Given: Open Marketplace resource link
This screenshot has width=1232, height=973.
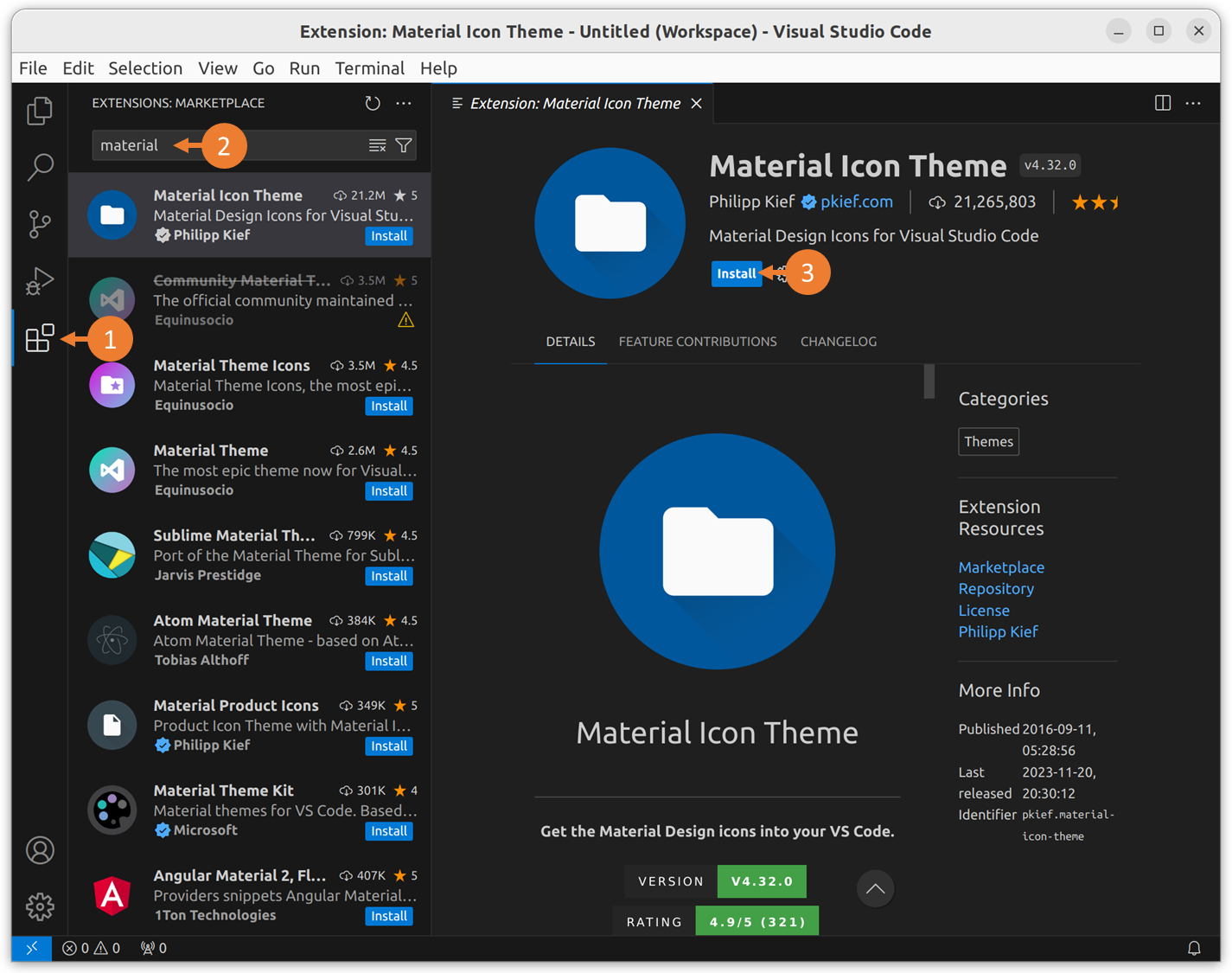Looking at the screenshot, I should 1001,567.
